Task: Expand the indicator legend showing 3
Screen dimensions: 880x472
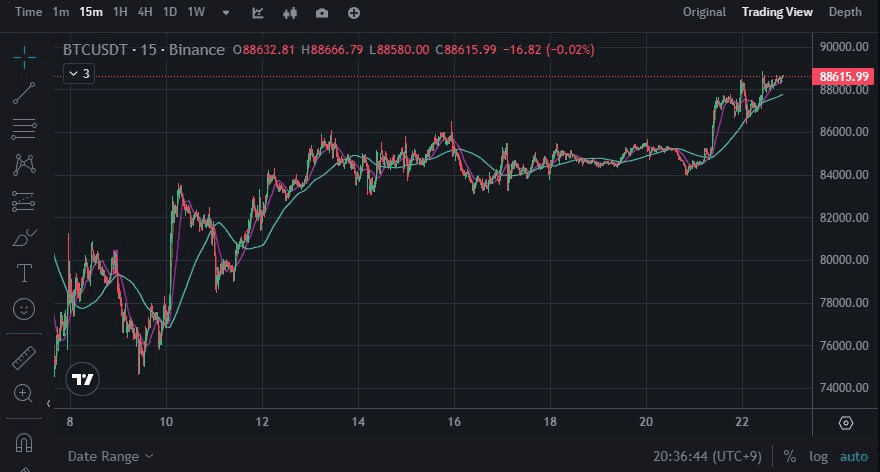Action: (79, 74)
